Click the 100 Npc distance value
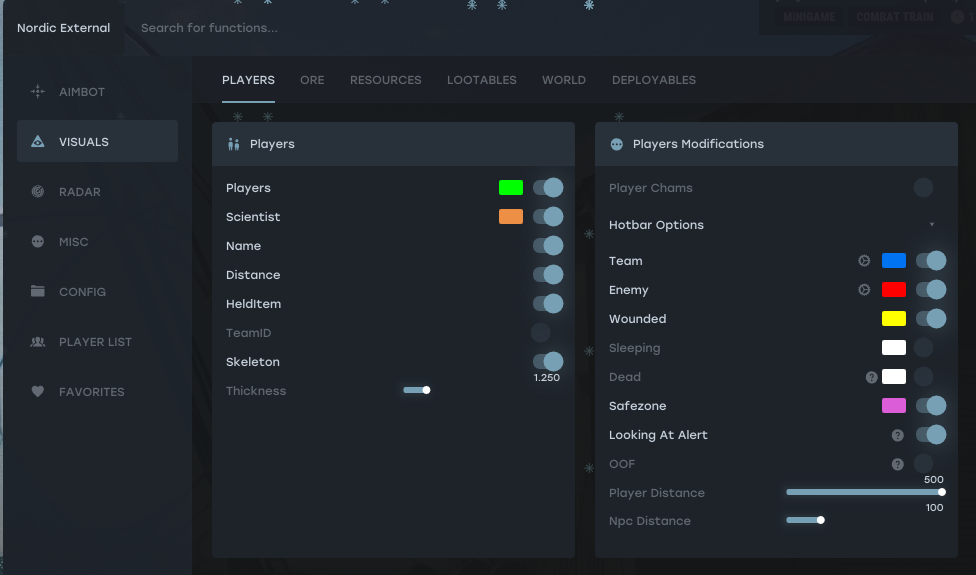 tap(934, 508)
